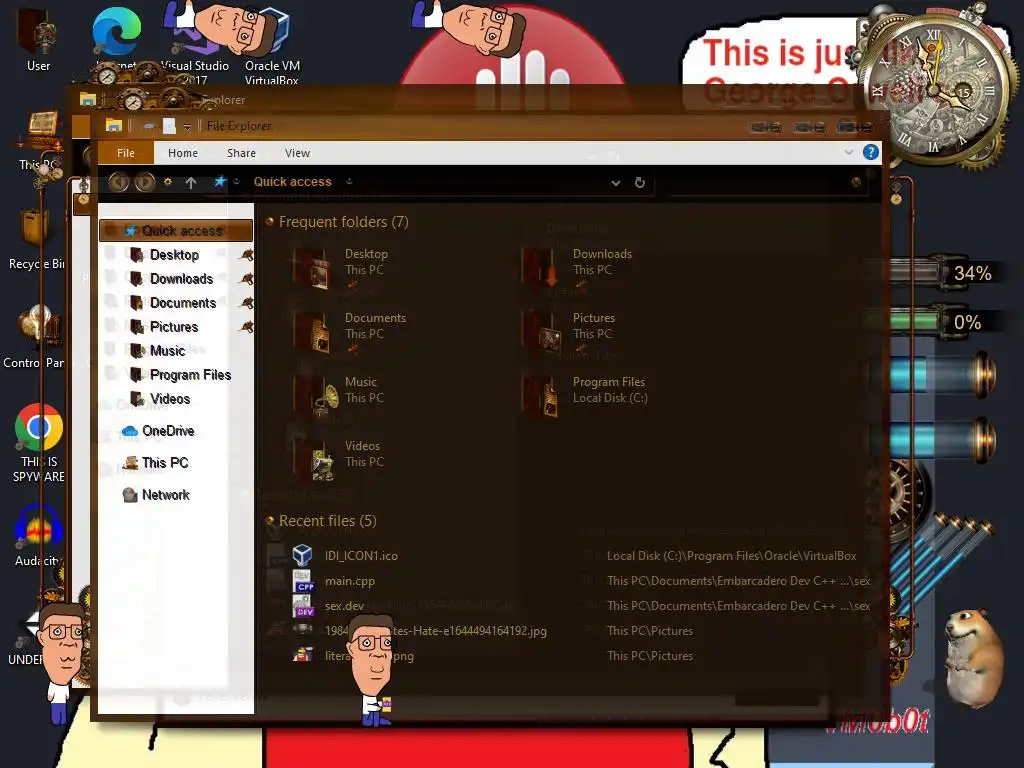Open the Audacity desktop icon

point(39,536)
